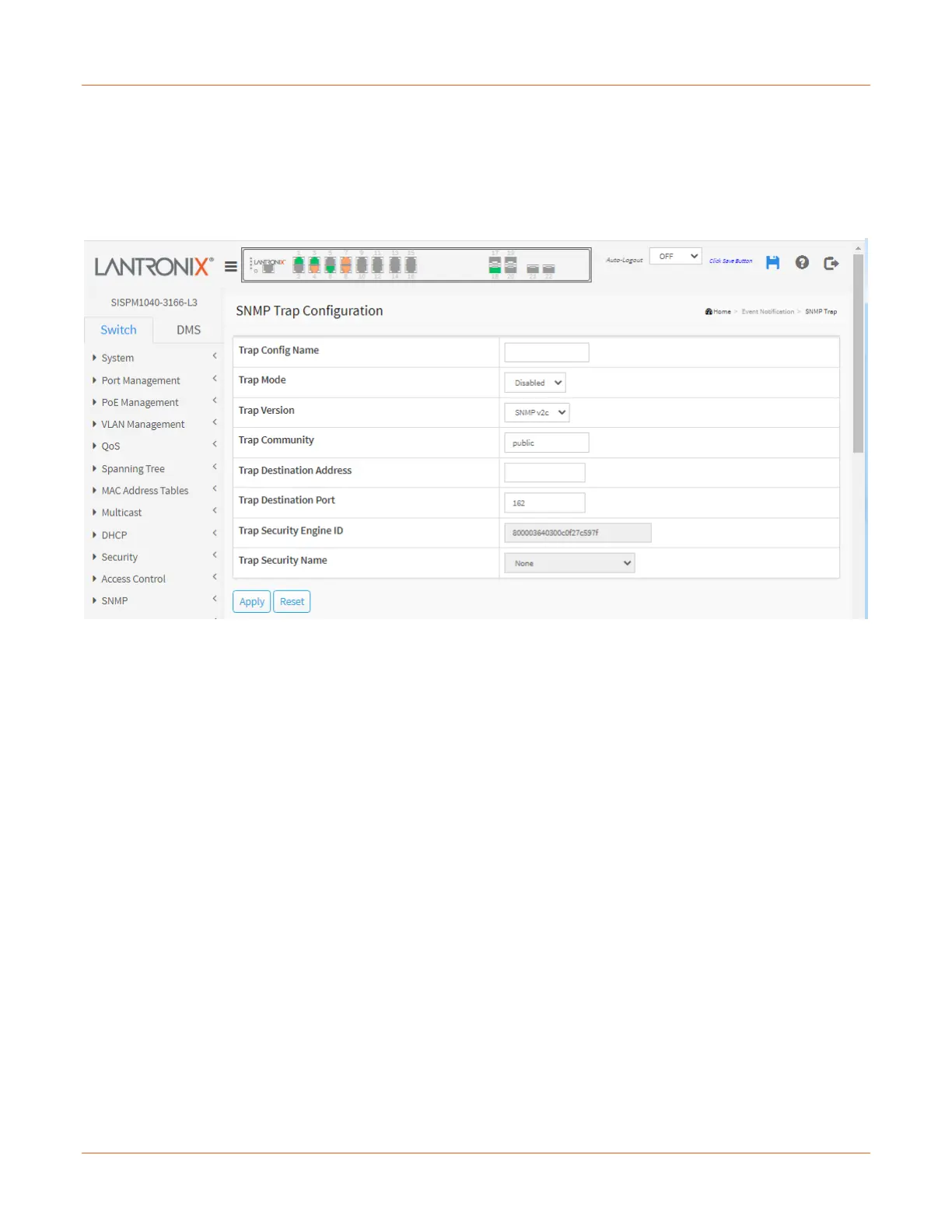Click SFP port 22 on switch panel

(x=548, y=269)
